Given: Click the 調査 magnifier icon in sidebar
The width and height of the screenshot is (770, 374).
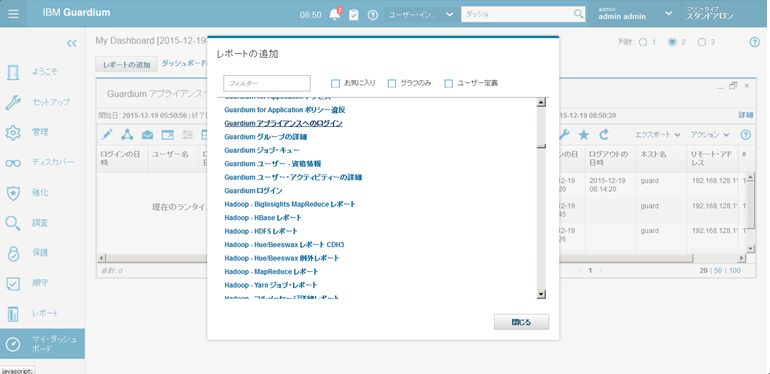Looking at the screenshot, I should [x=13, y=223].
